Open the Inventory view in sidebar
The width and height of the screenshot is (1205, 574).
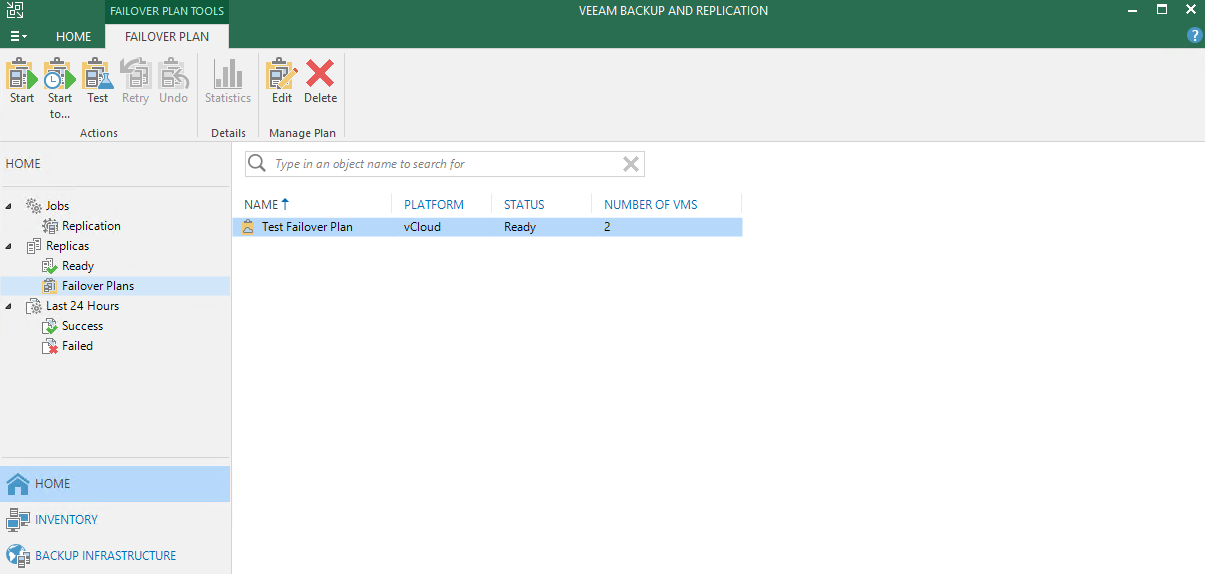66,520
